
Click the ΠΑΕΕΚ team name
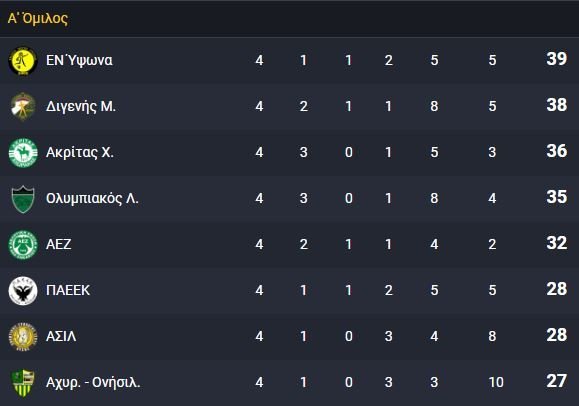pos(68,290)
